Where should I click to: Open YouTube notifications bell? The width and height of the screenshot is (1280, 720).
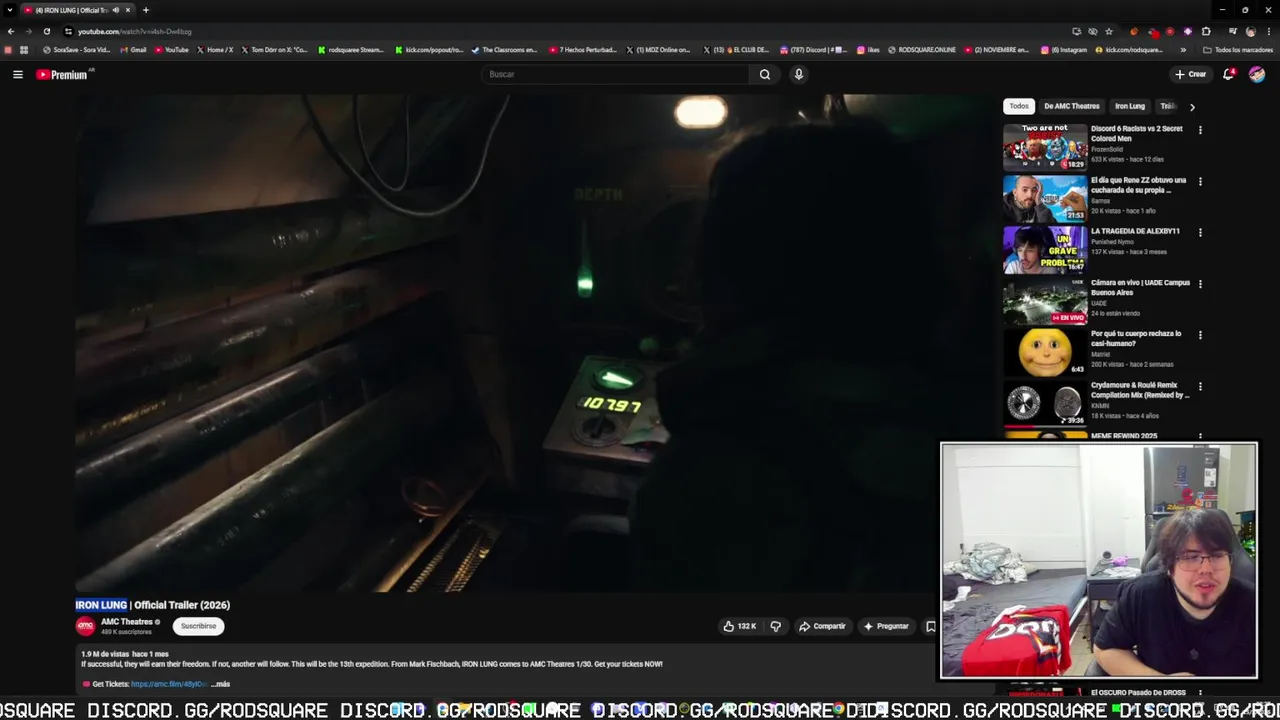1229,74
